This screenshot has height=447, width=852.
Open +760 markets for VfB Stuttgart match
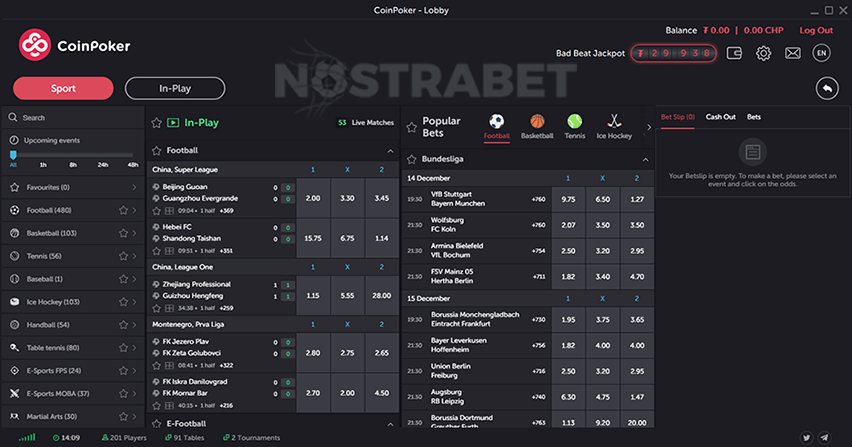538,199
